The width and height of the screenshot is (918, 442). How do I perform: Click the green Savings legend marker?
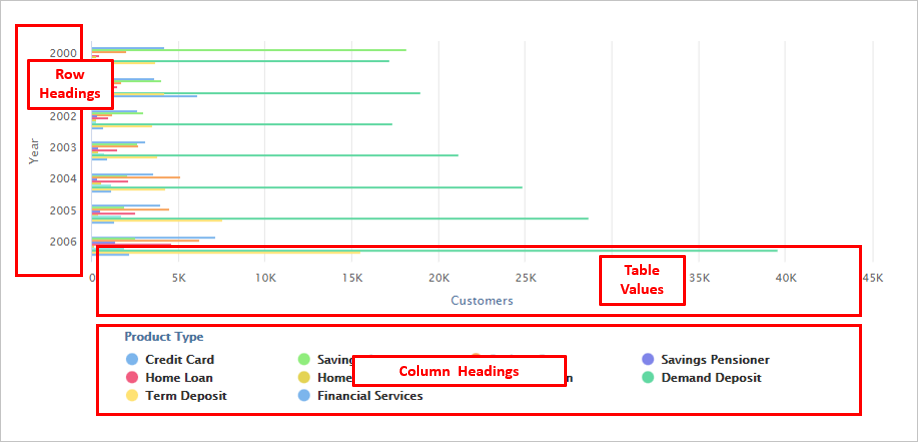click(304, 360)
